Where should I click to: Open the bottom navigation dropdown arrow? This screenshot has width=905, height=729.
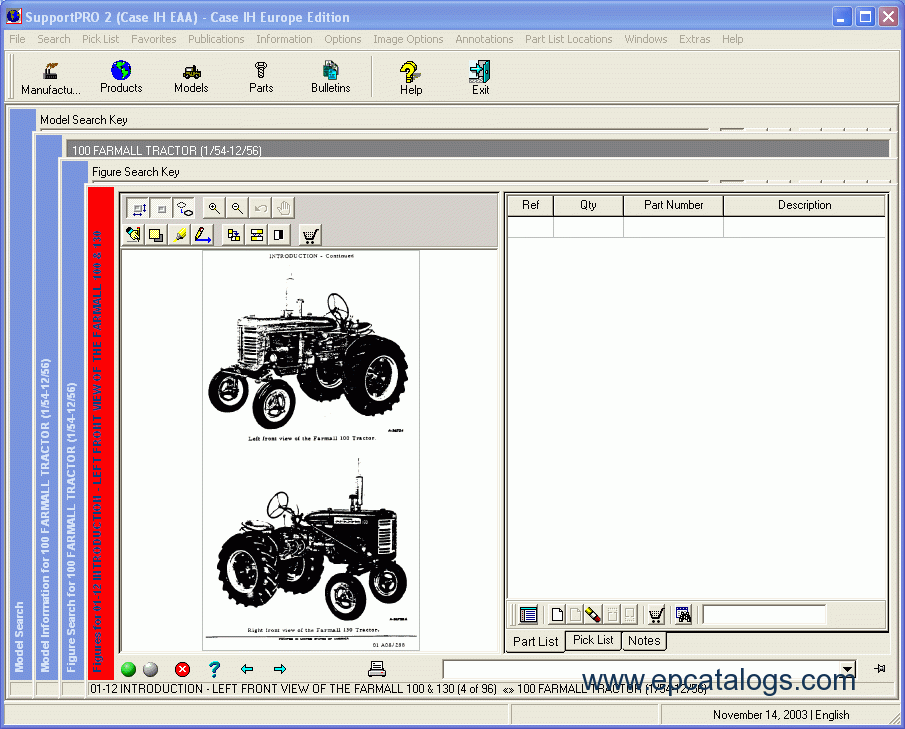click(x=847, y=670)
